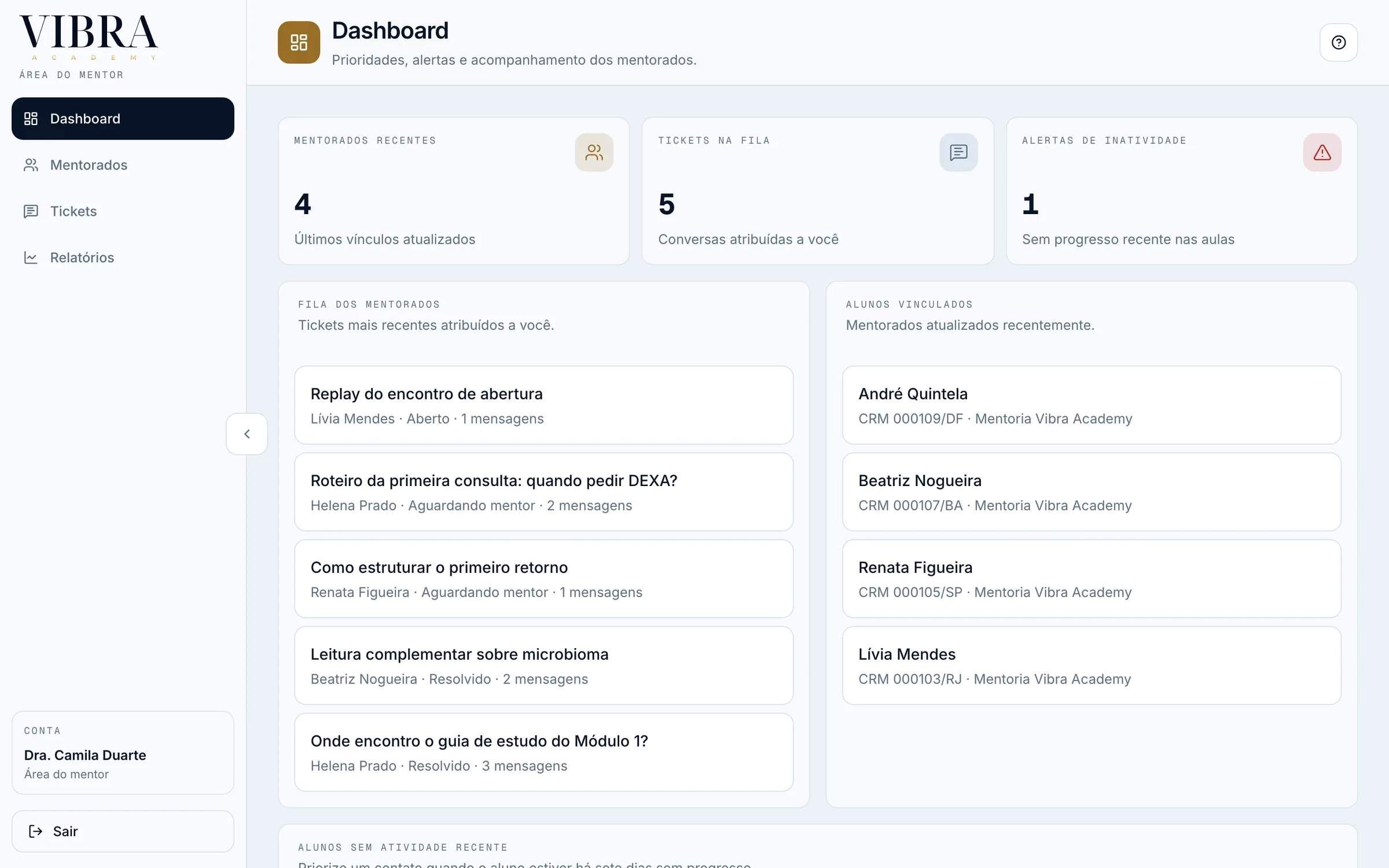Go to the Tickets section
Screen dimensions: 1389x868
[123, 211]
